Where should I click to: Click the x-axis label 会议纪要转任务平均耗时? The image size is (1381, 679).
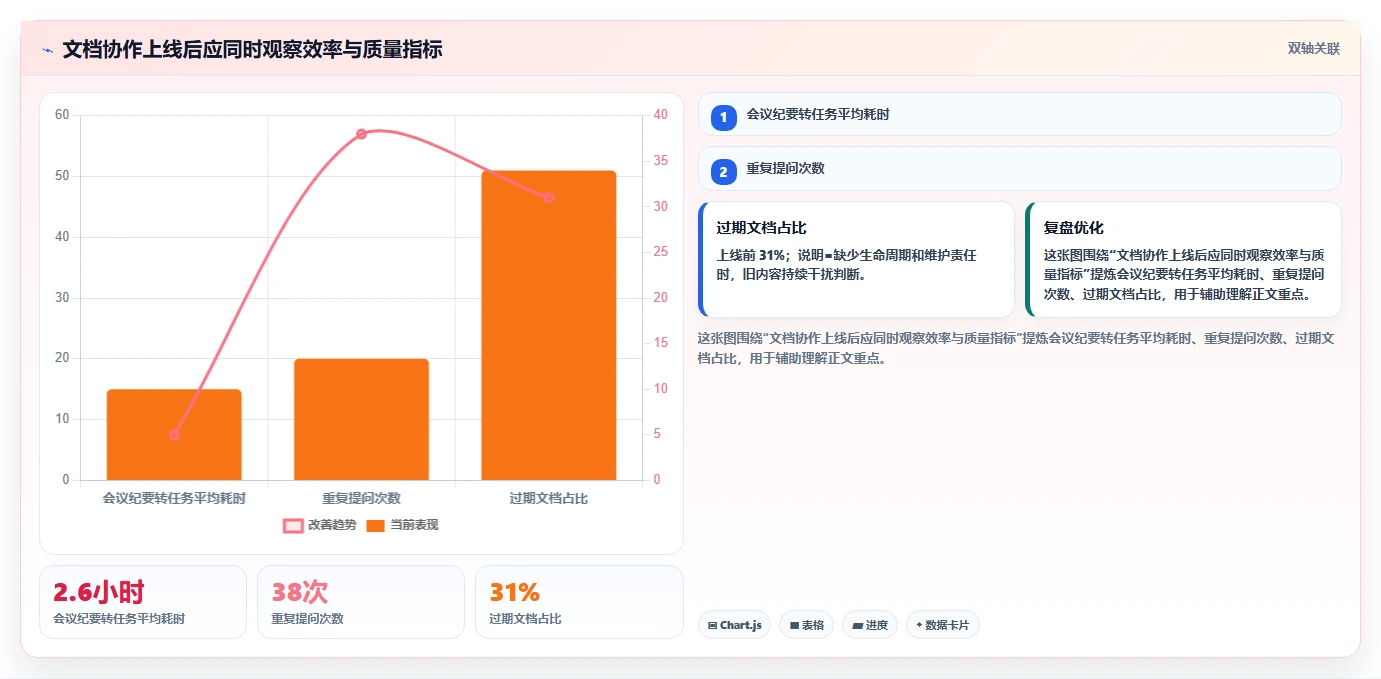coord(174,498)
